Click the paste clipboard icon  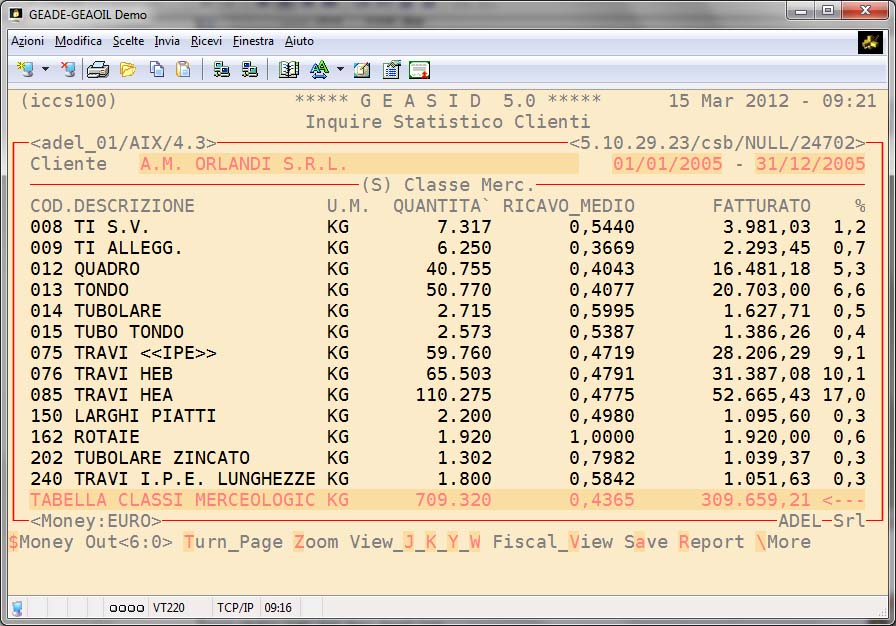(183, 70)
